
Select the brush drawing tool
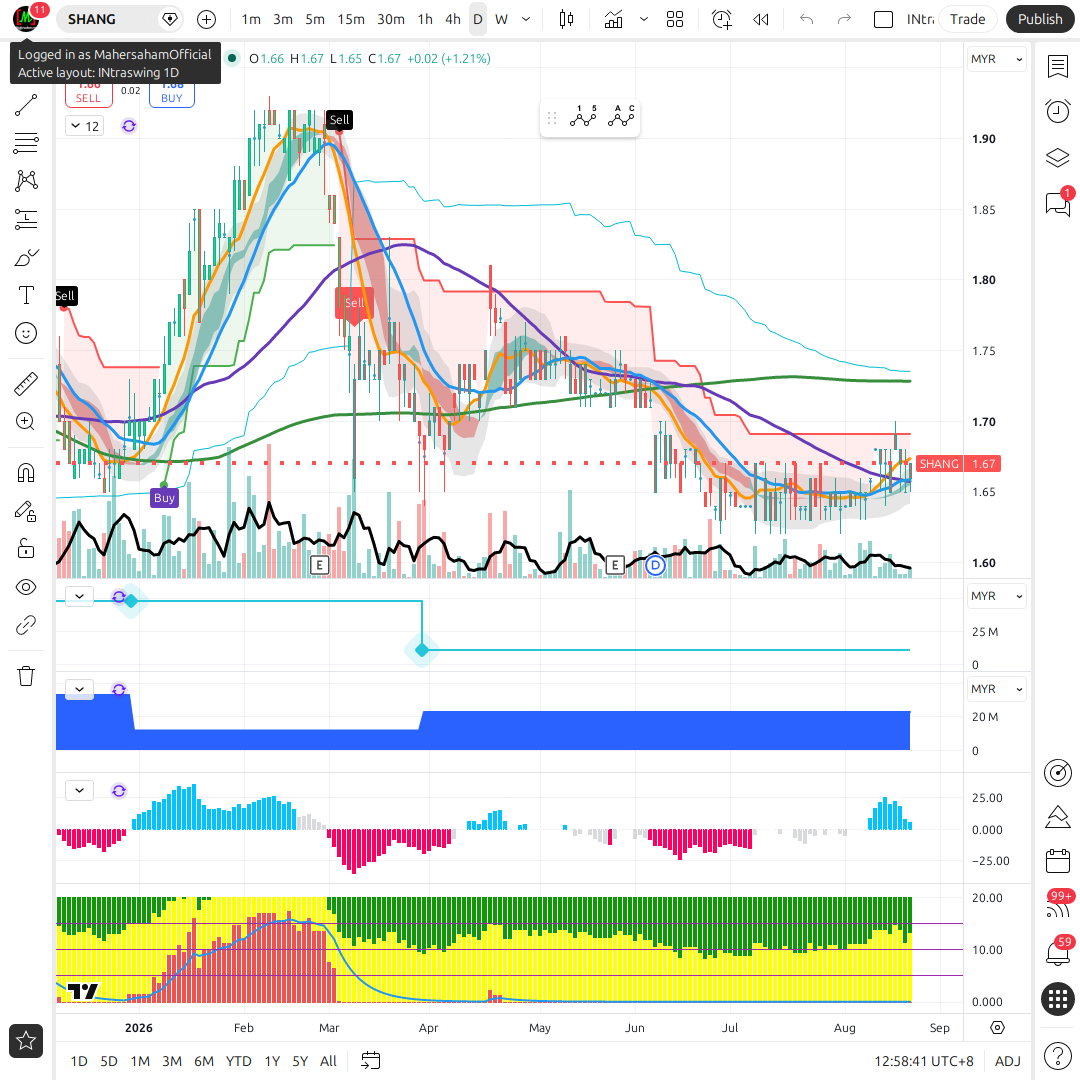[25, 258]
